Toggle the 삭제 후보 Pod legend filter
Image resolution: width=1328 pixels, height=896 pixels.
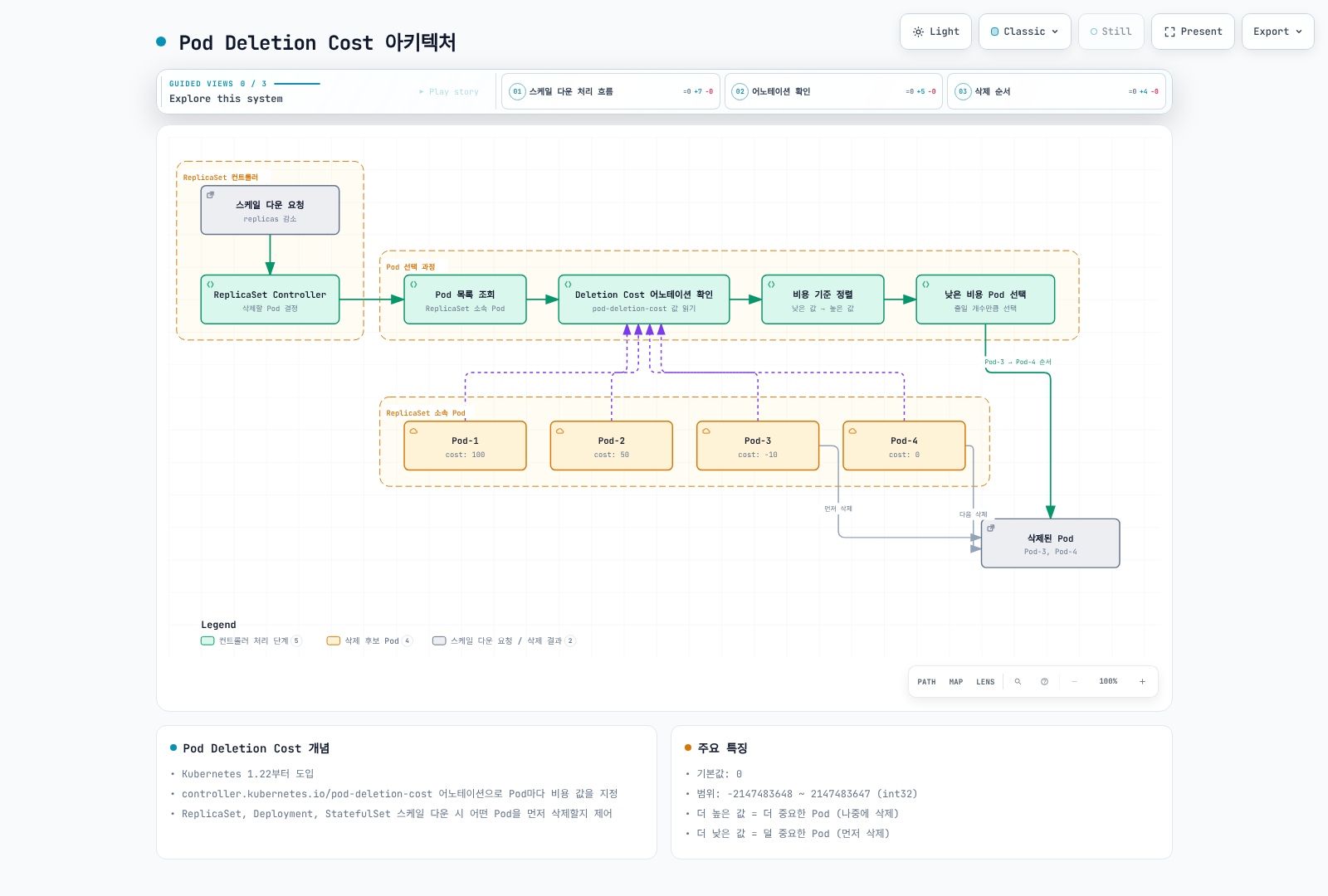pos(369,640)
